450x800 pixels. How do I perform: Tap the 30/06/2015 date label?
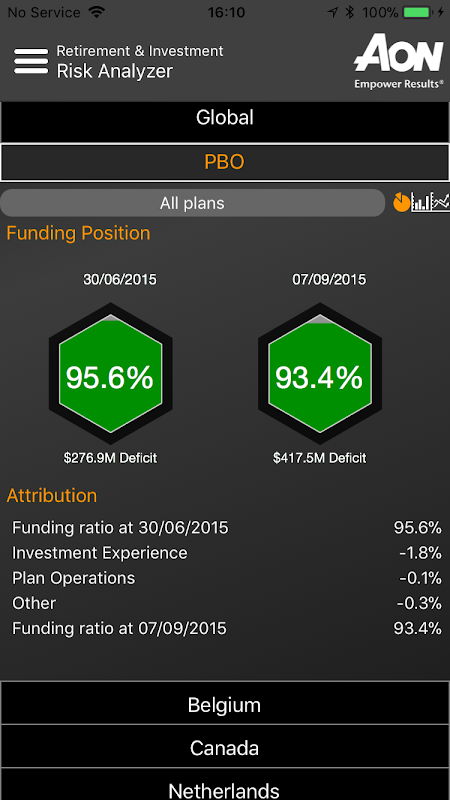tap(120, 280)
